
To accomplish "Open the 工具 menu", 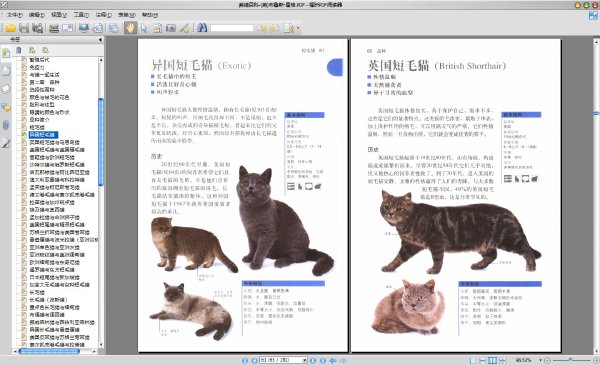I will (81, 15).
